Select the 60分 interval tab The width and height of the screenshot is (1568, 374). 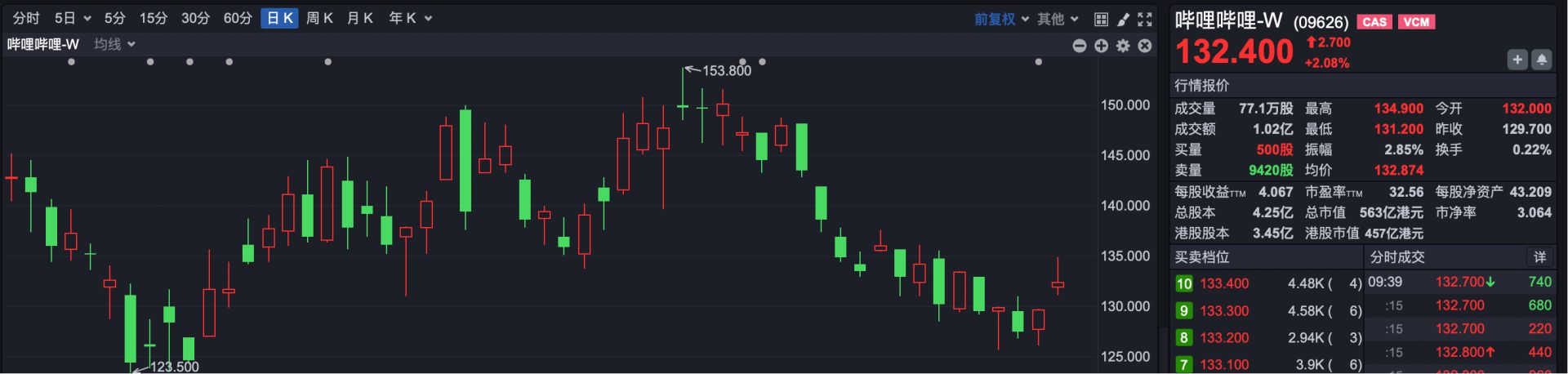238,18
